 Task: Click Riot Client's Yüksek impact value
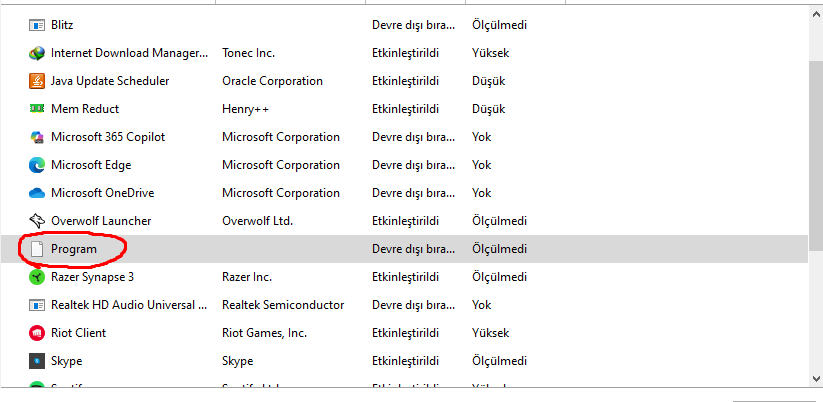(x=490, y=333)
